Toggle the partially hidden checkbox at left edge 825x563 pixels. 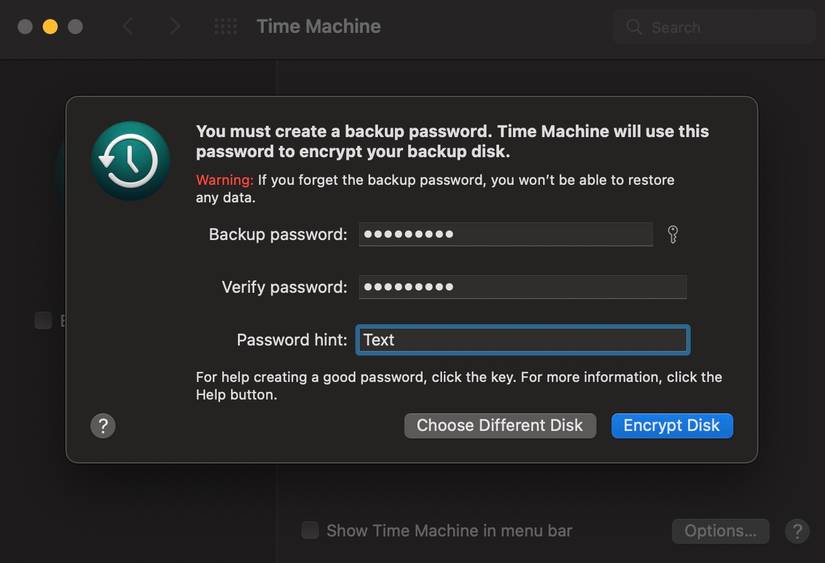click(43, 321)
